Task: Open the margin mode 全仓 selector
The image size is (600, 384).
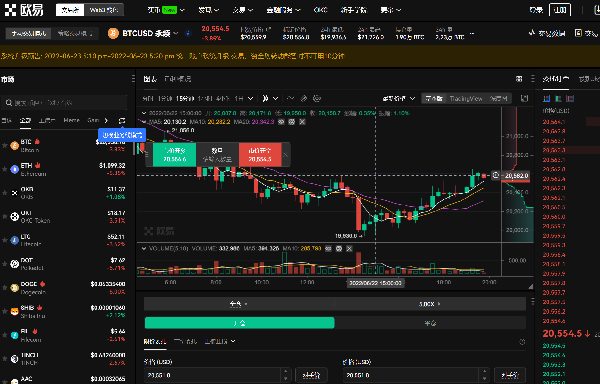Action: tap(239, 304)
